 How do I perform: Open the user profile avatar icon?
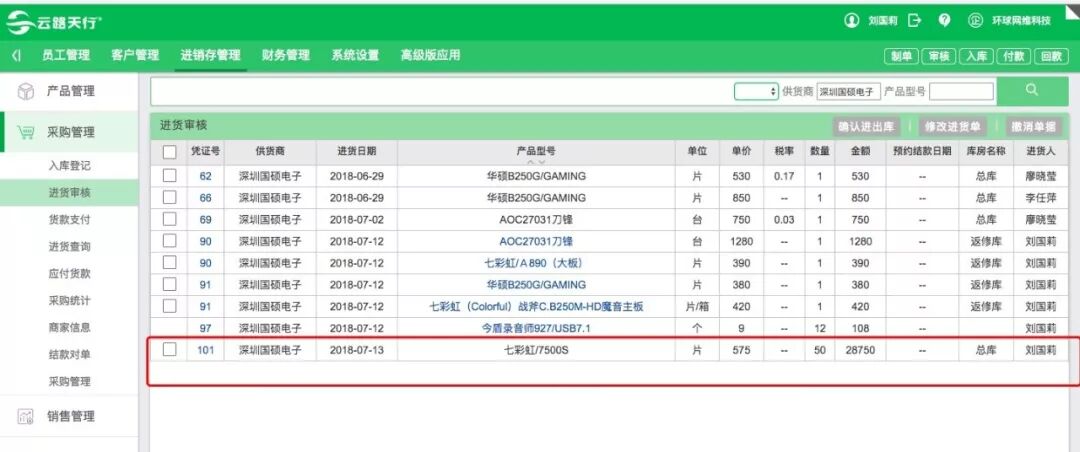point(852,21)
